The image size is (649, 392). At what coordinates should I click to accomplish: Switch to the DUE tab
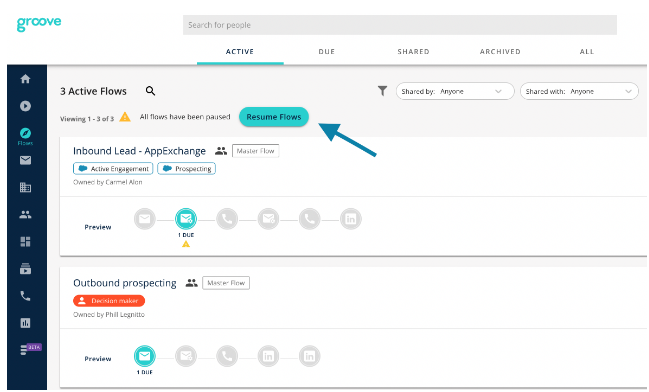327,52
